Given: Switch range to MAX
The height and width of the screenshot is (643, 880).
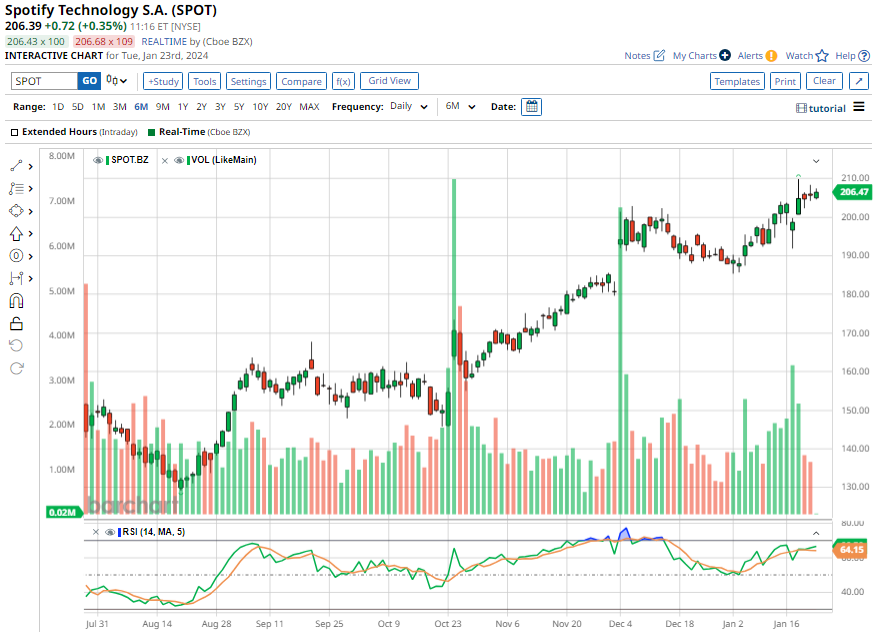Looking at the screenshot, I should pyautogui.click(x=309, y=107).
